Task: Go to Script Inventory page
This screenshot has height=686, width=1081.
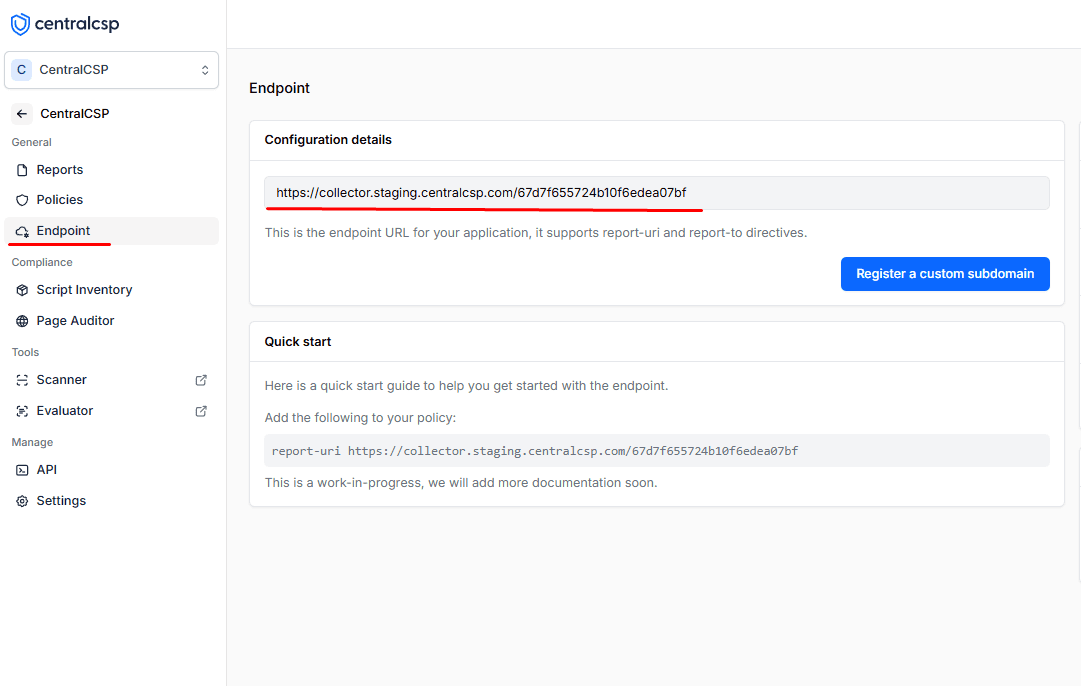Action: click(x=84, y=290)
